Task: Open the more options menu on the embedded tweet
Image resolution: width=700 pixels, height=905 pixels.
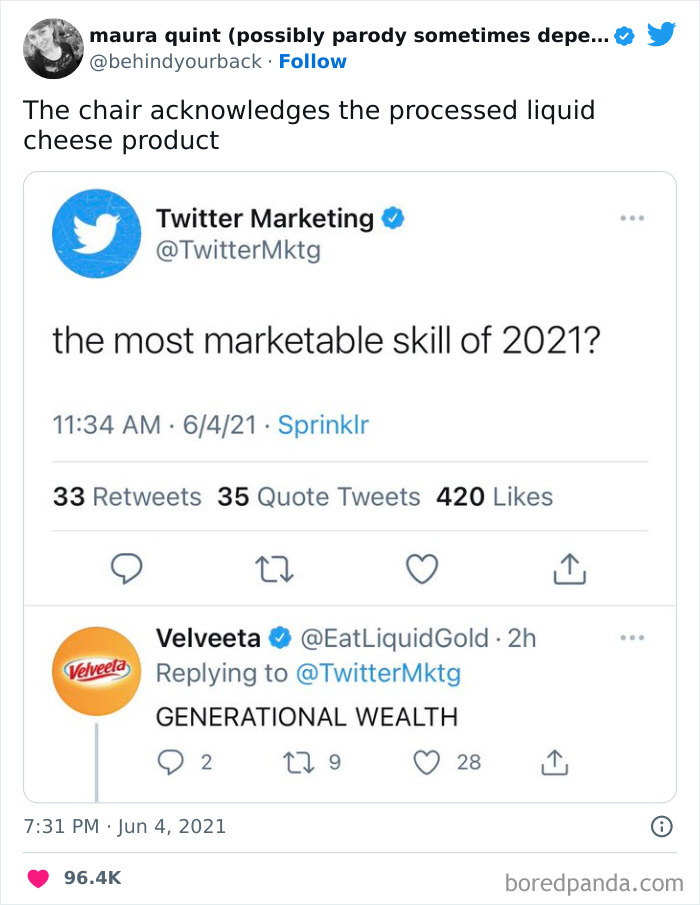Action: pos(633,216)
